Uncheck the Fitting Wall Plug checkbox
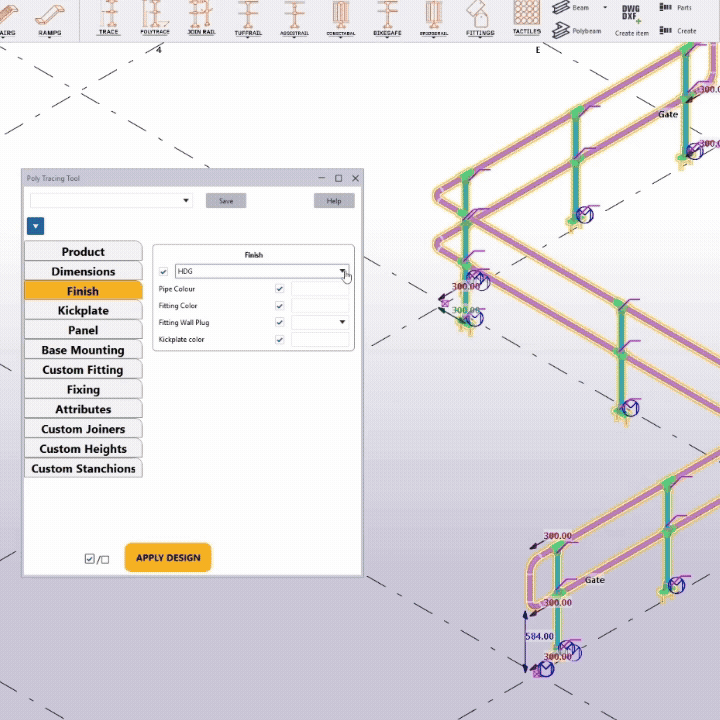 [x=280, y=323]
